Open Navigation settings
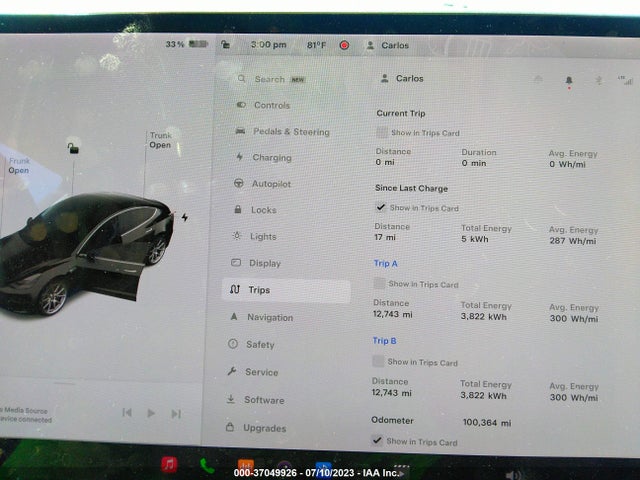Viewport: 640px width, 480px height. pyautogui.click(x=261, y=317)
